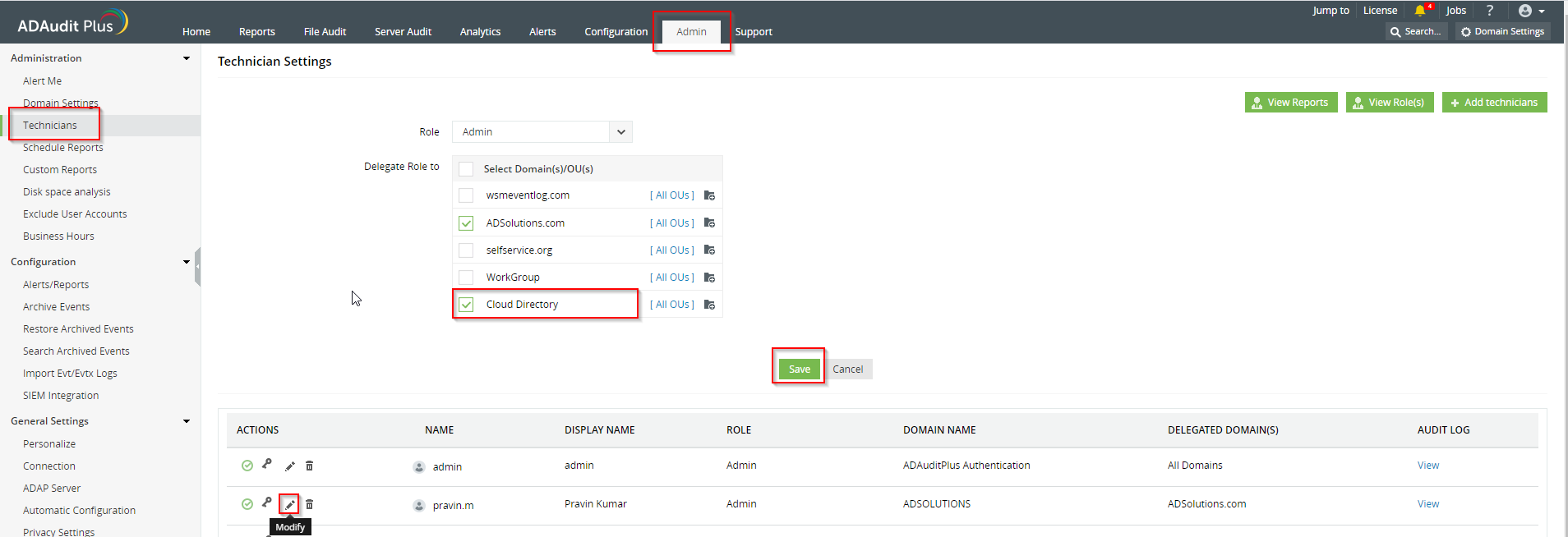Open SIEM Integration in sidebar
Viewport: 1568px width, 537px height.
[x=61, y=396]
